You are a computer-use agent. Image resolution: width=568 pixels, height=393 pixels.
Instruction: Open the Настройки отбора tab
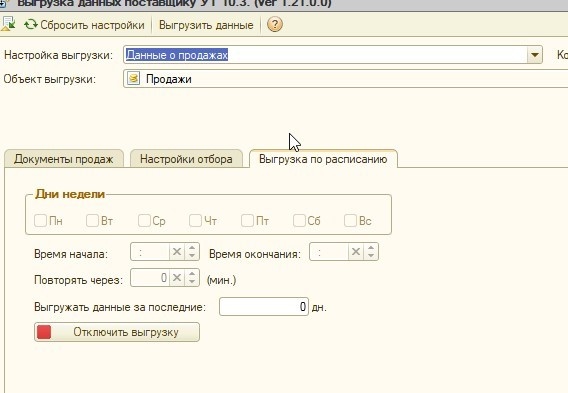[186, 159]
